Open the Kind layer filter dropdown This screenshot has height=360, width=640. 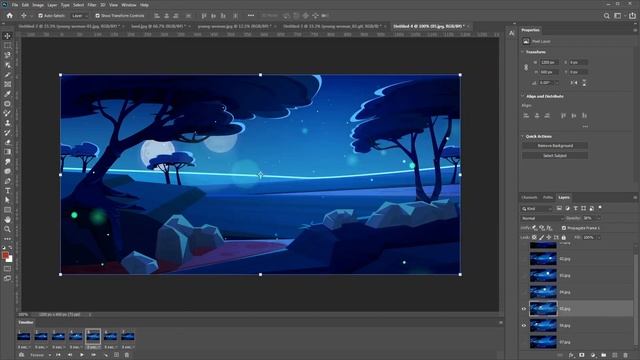(537, 209)
